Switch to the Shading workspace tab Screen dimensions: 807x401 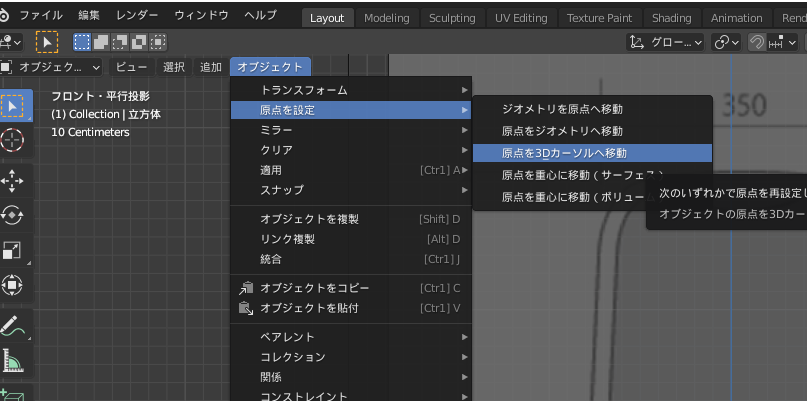pyautogui.click(x=671, y=18)
